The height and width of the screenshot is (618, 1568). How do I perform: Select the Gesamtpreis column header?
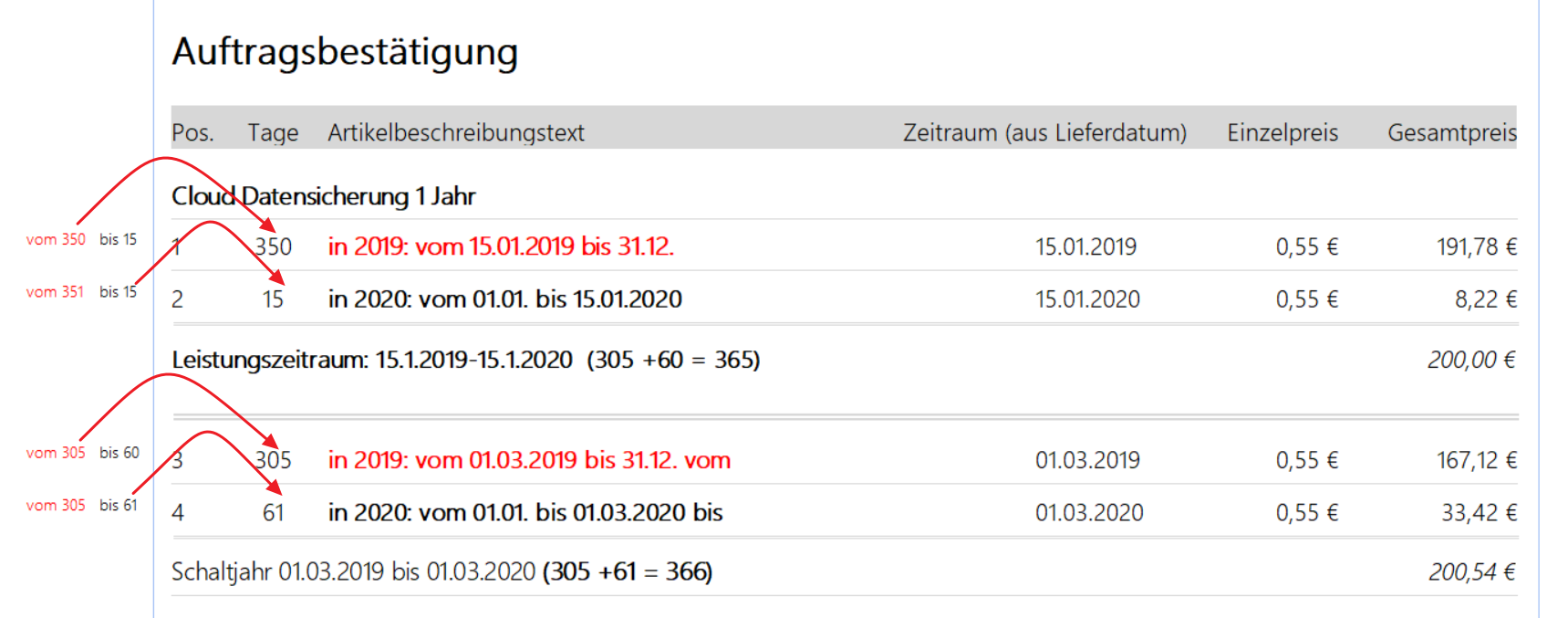click(1452, 133)
